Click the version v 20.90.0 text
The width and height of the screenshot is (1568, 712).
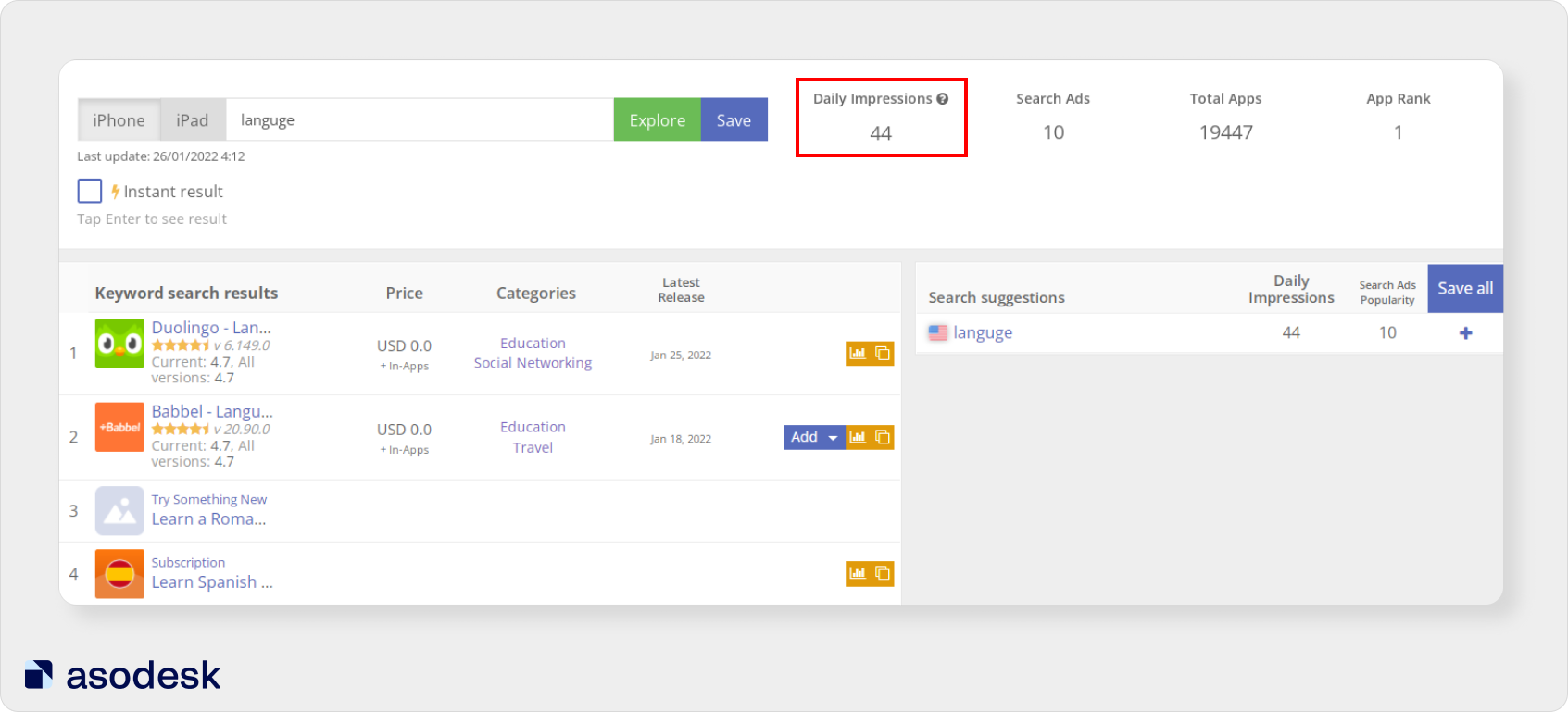click(242, 429)
